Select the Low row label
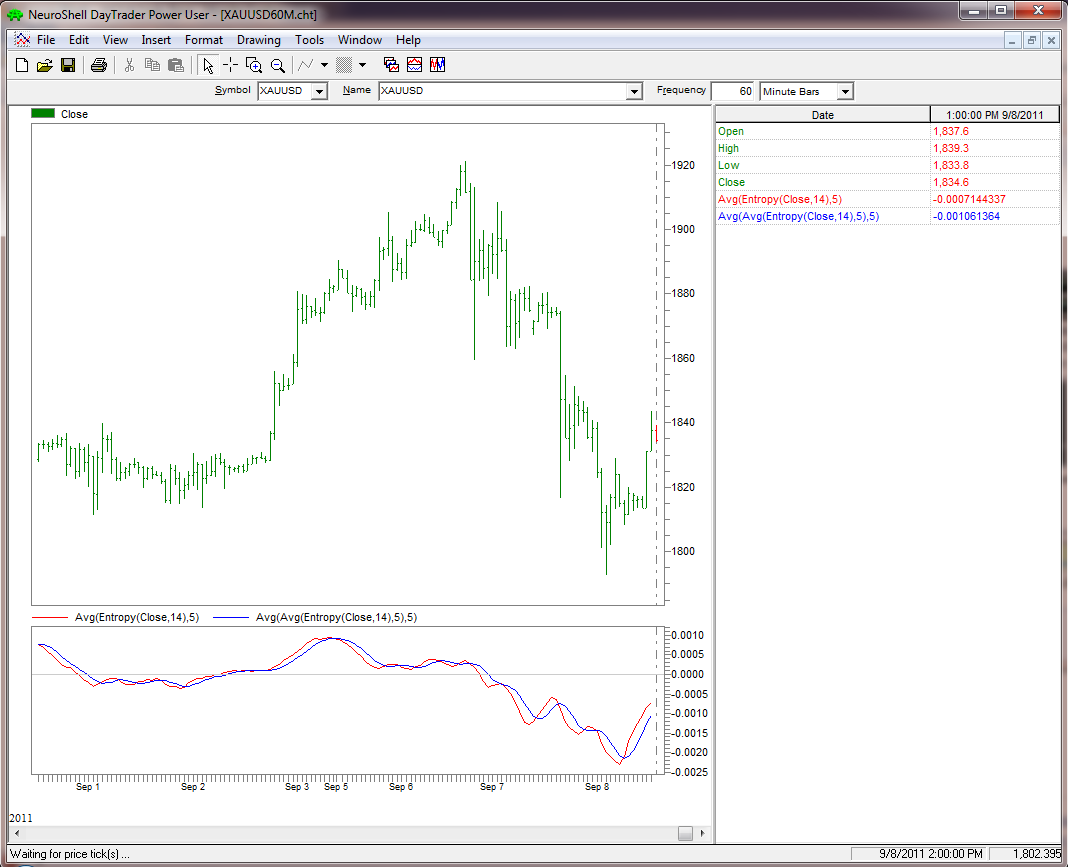This screenshot has width=1068, height=867. [728, 165]
